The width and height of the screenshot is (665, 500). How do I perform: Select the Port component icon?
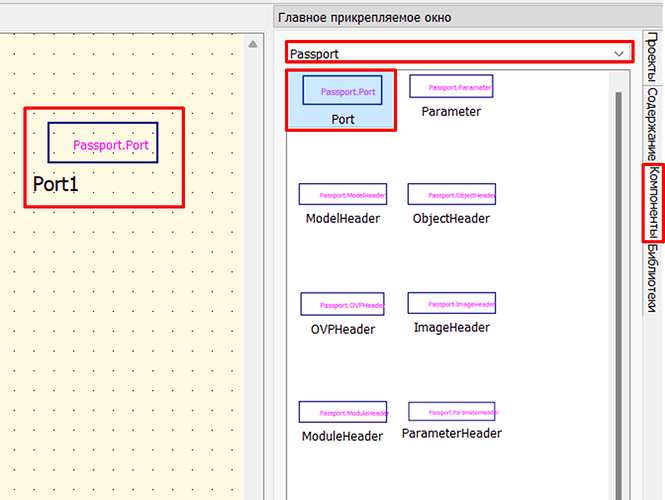click(x=342, y=90)
